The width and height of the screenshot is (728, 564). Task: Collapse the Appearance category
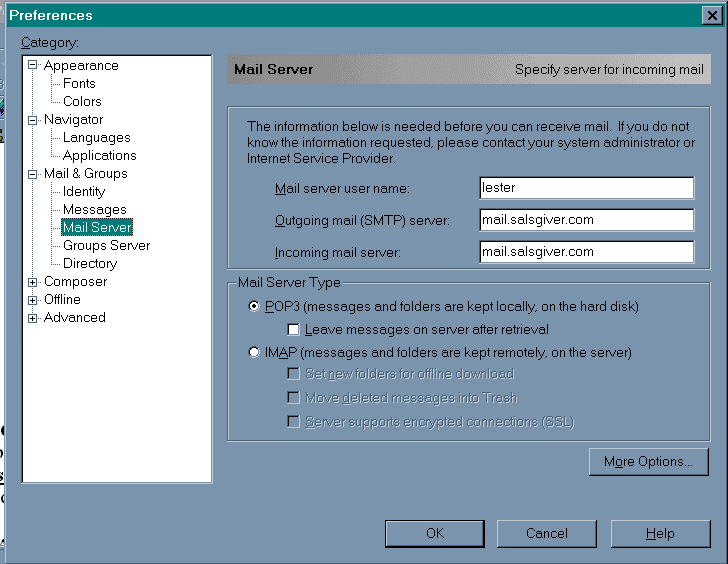point(33,66)
